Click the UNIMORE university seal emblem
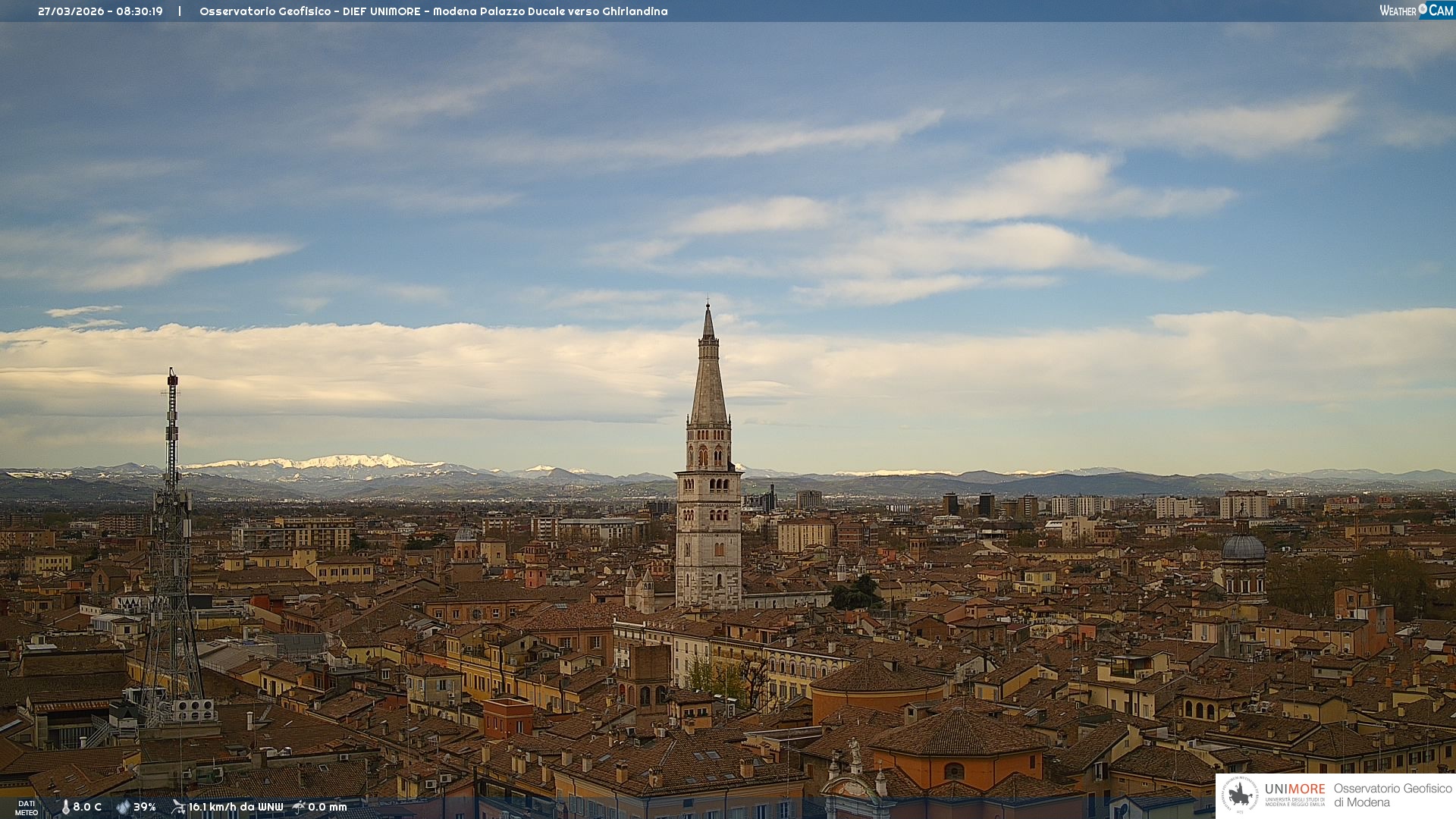 point(1241,795)
